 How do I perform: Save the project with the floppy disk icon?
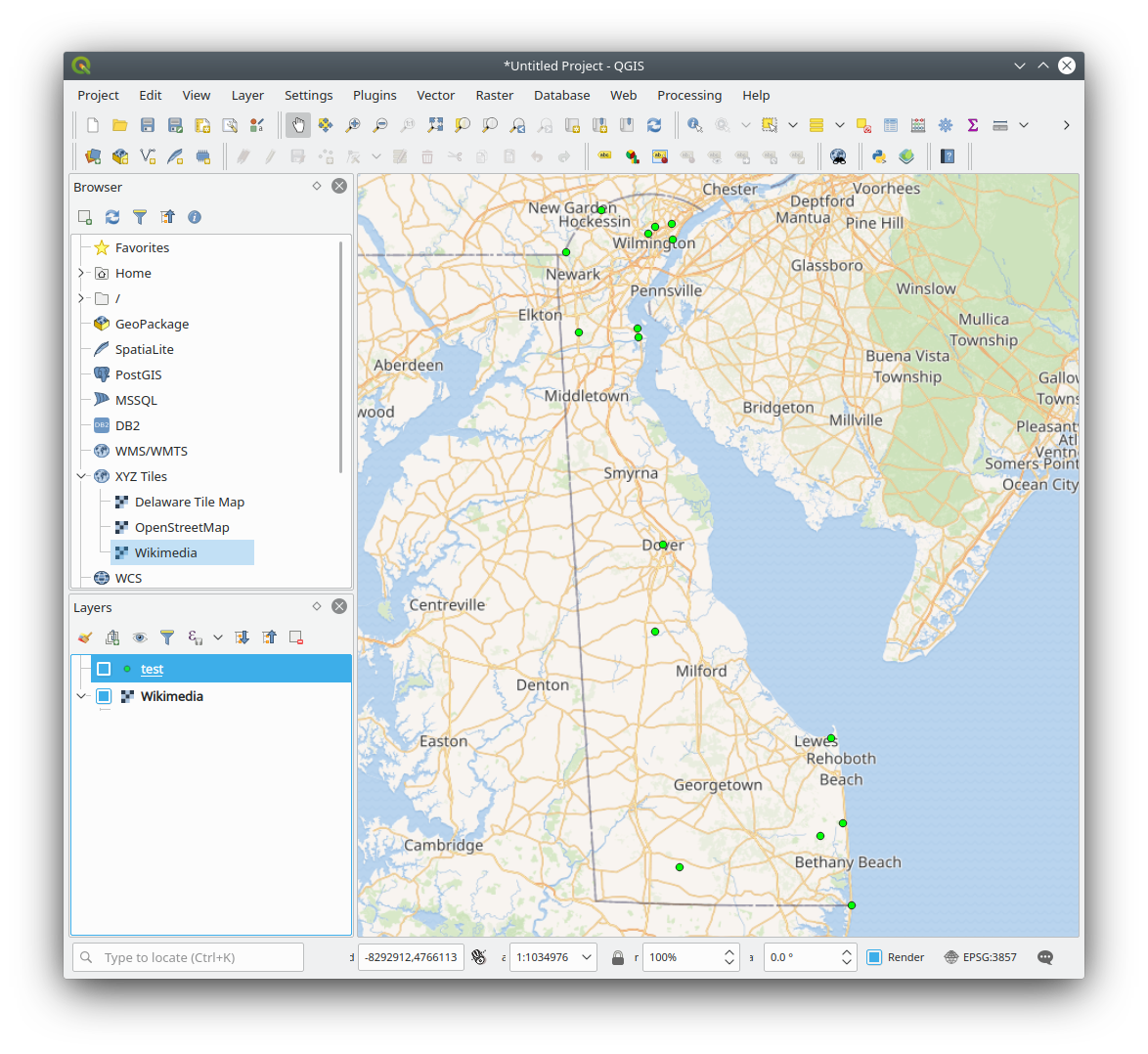(x=147, y=125)
